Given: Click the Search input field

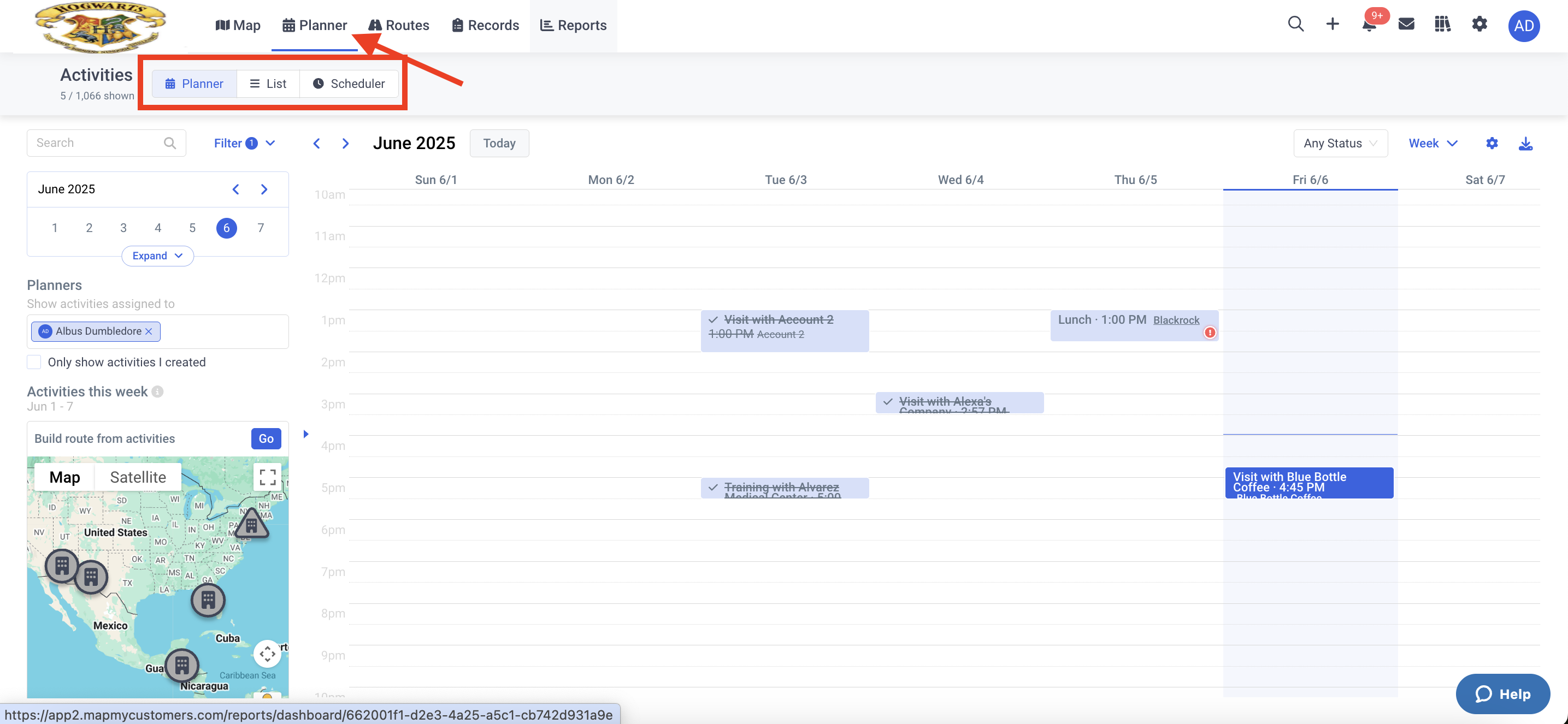Looking at the screenshot, I should 107,143.
